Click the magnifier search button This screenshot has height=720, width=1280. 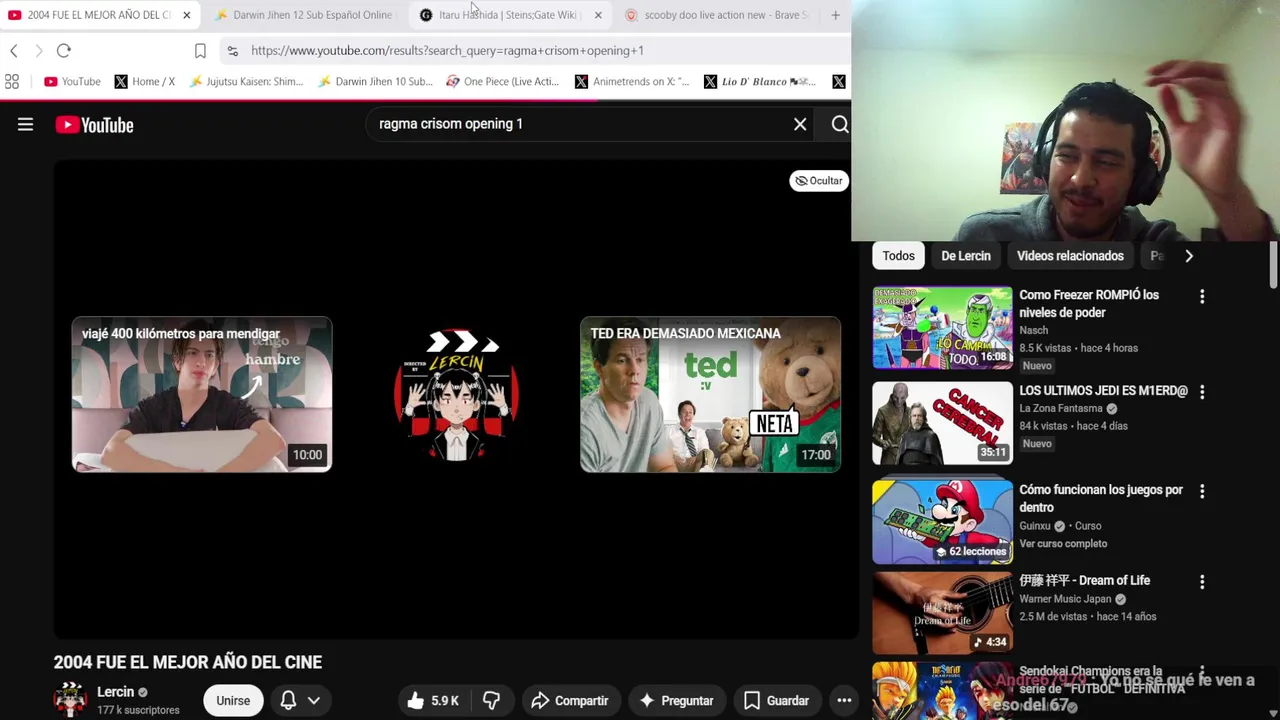coord(840,124)
